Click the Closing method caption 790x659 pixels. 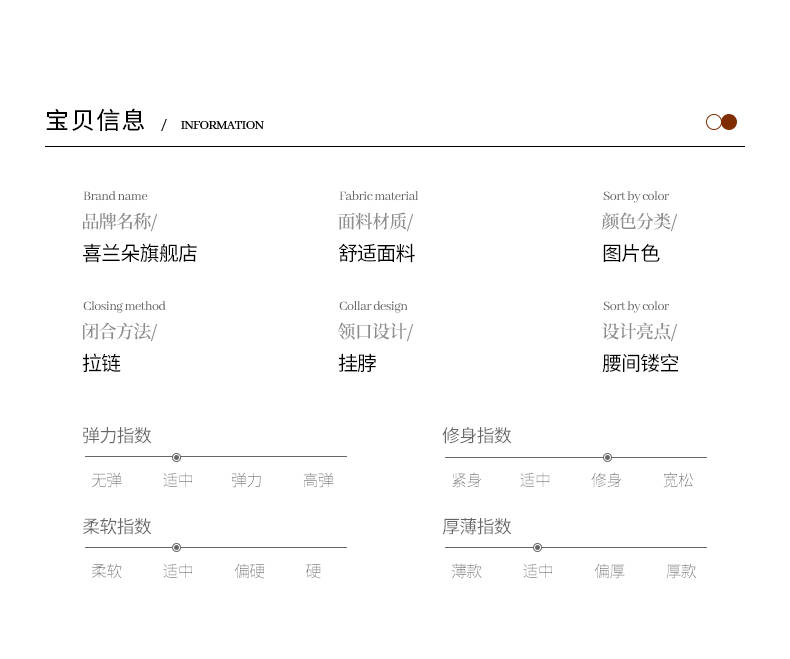(x=124, y=306)
